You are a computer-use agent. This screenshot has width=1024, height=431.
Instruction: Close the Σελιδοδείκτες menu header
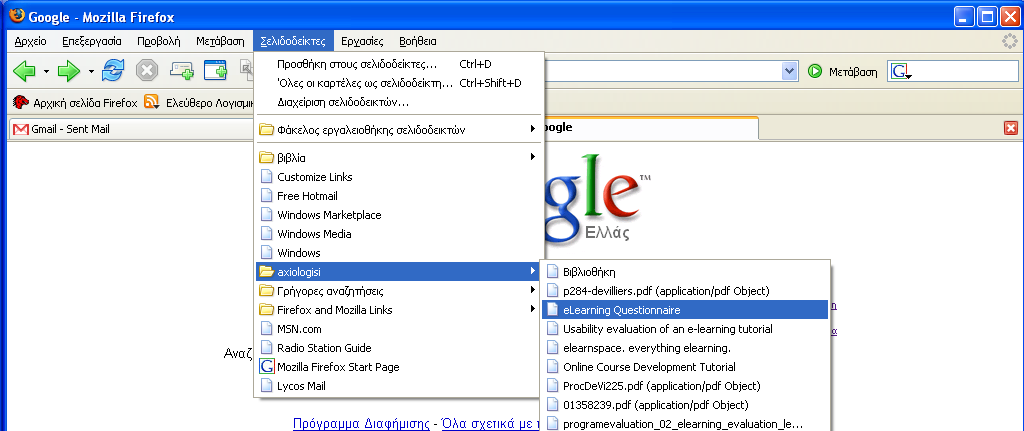(x=293, y=41)
